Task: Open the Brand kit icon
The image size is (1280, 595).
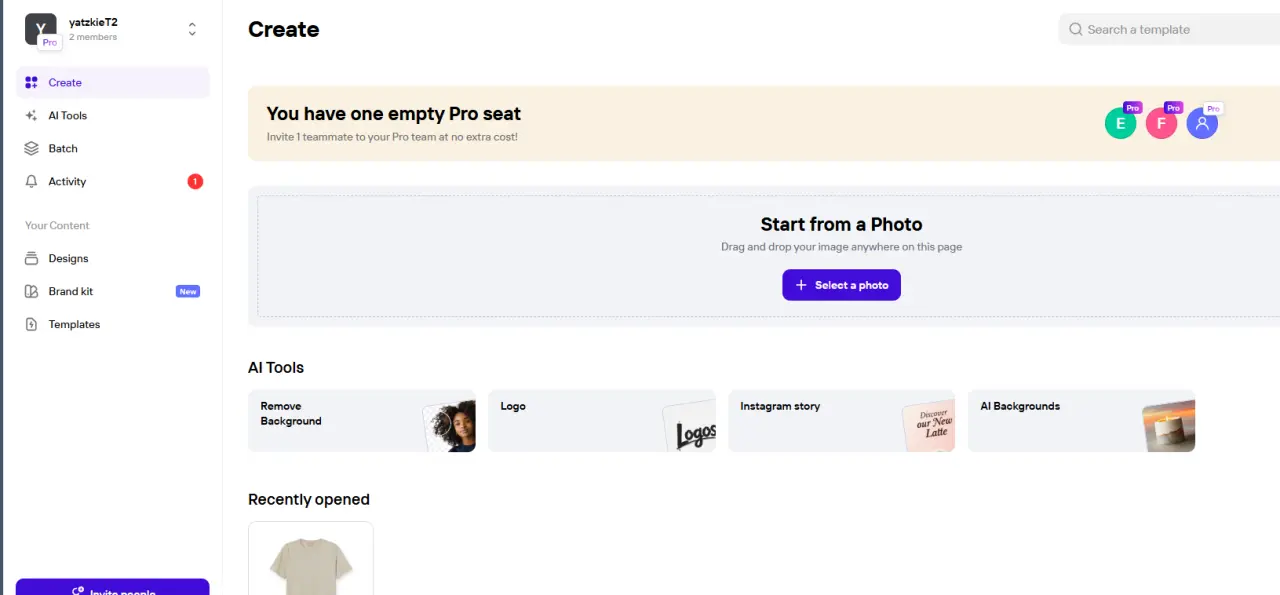Action: (x=31, y=292)
